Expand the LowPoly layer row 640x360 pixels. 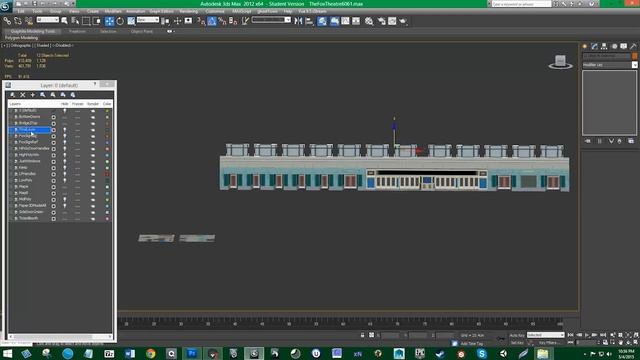[x=12, y=180]
